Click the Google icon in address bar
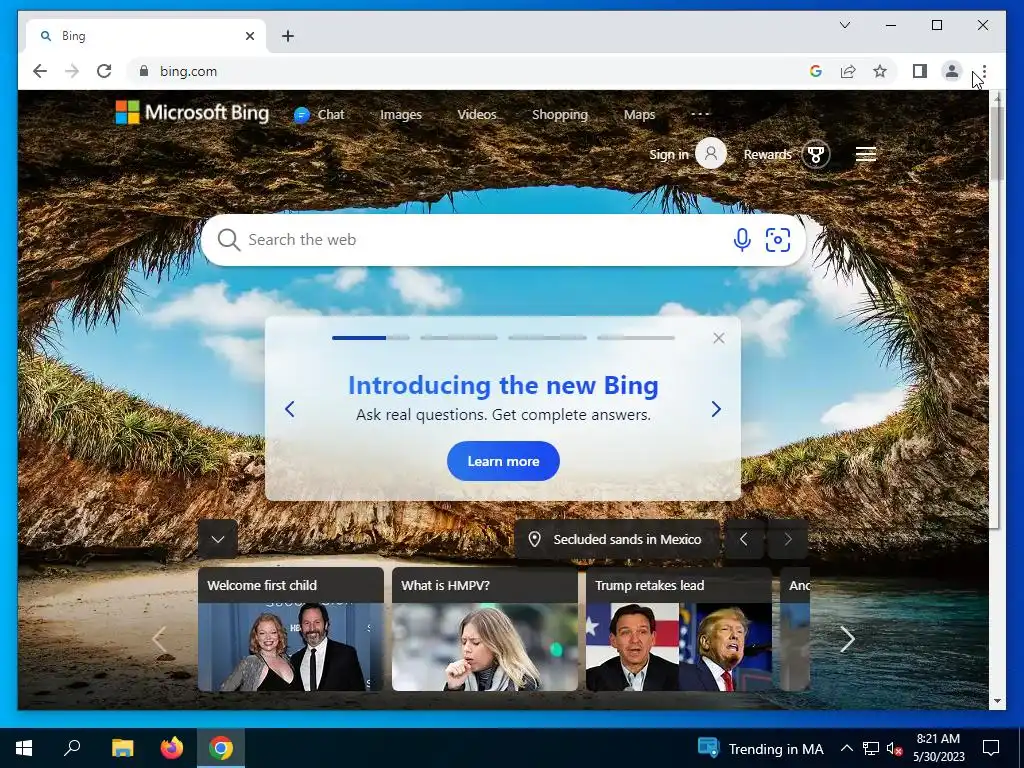The height and width of the screenshot is (768, 1024). pos(816,71)
